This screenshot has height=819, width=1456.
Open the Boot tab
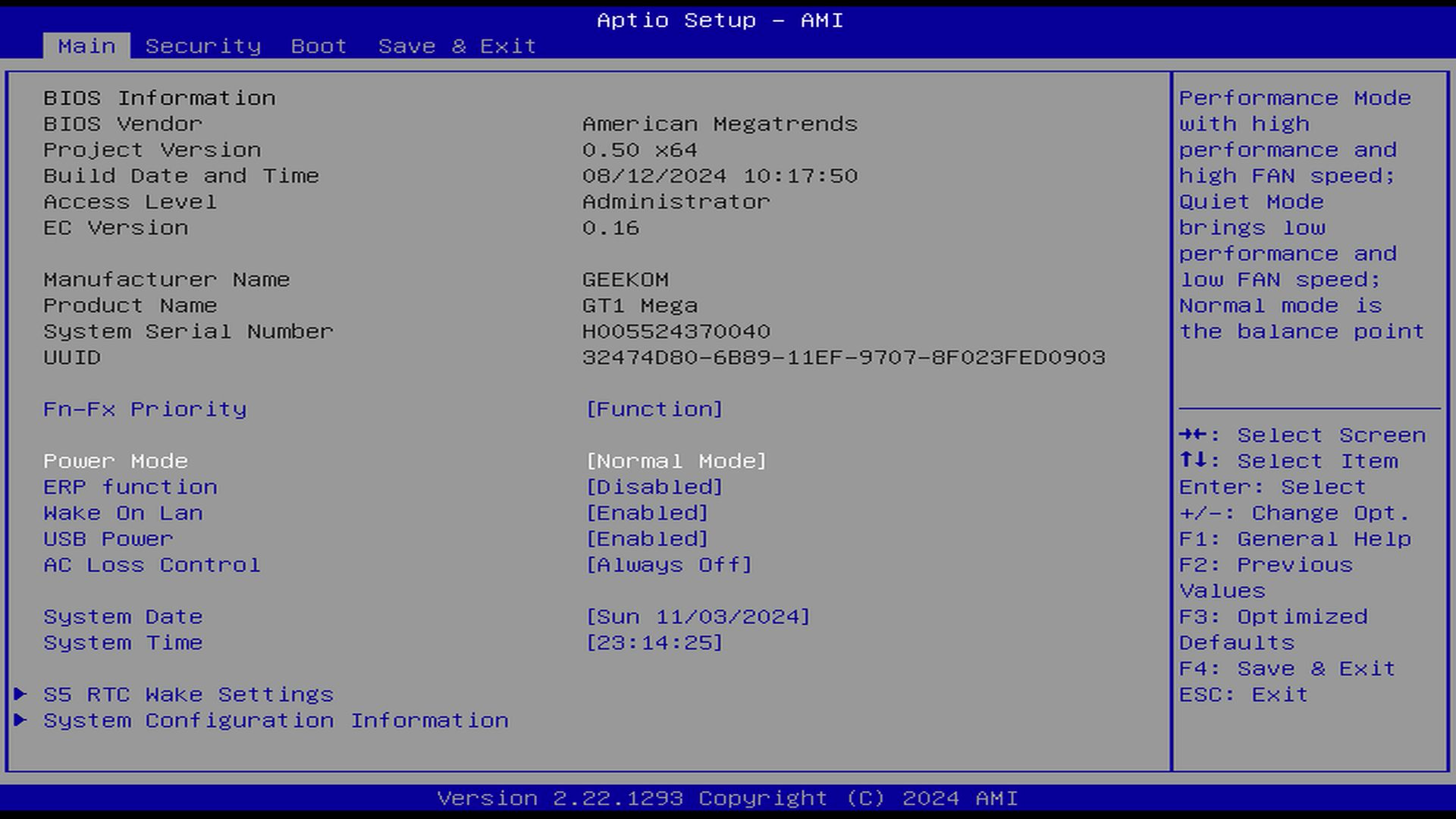[x=318, y=45]
